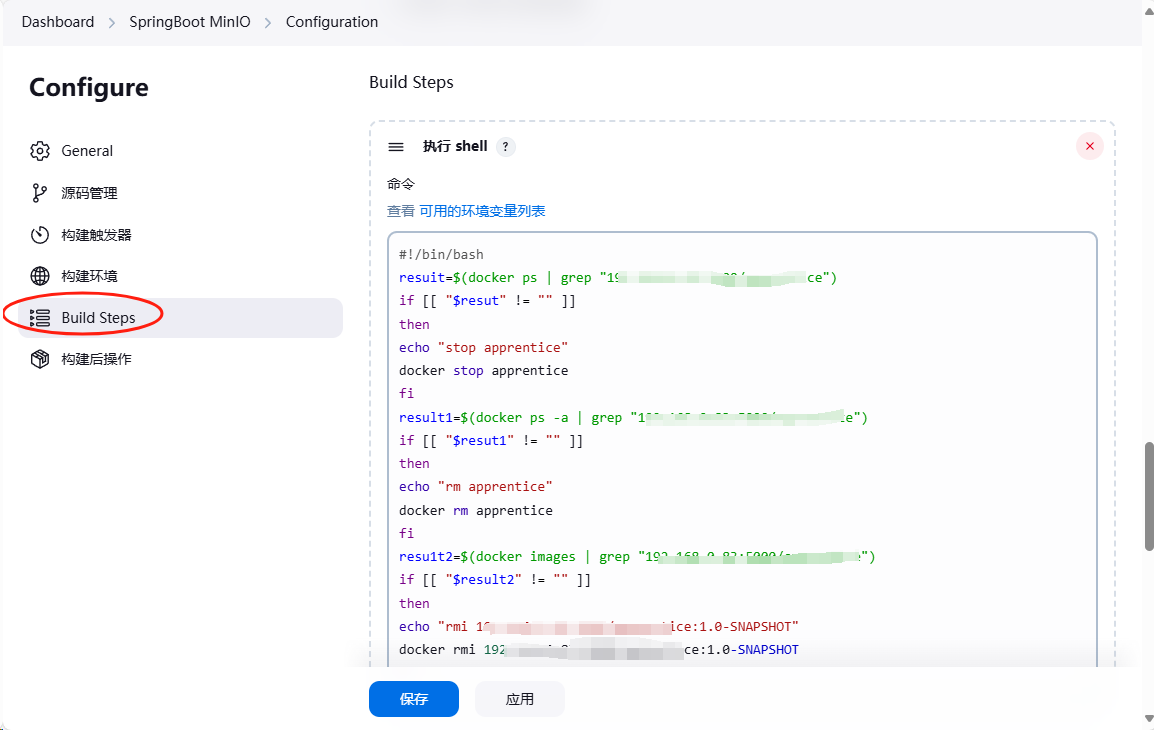Click the 'docker stop apprentice' line

(484, 371)
